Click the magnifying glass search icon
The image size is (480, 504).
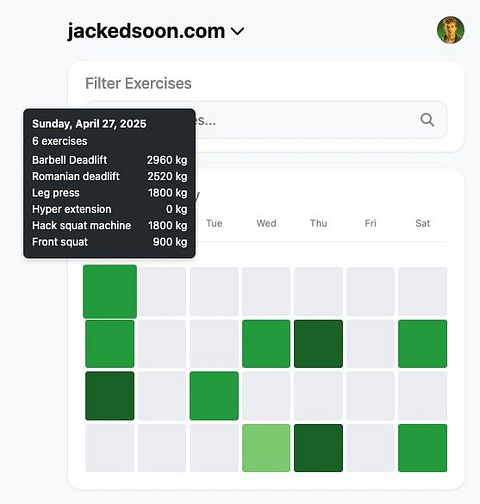point(427,120)
